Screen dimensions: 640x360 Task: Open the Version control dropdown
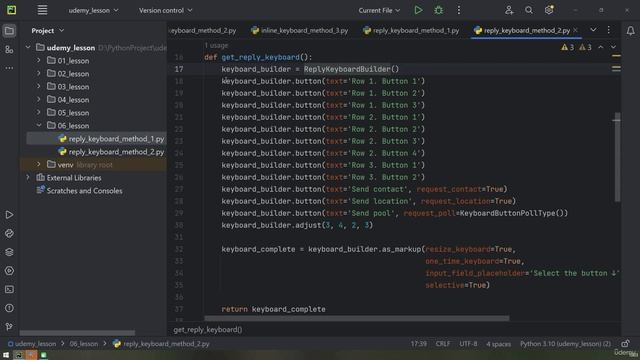(x=165, y=10)
